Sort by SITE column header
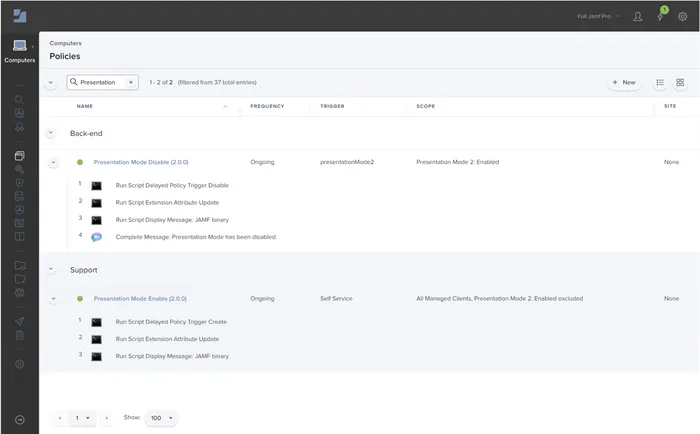Image resolution: width=700 pixels, height=434 pixels. point(670,106)
